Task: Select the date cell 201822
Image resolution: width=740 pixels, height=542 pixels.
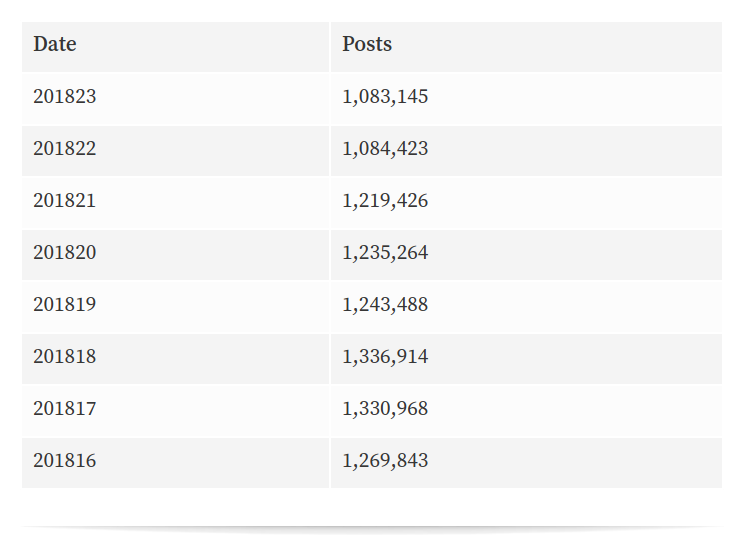Action: (65, 148)
